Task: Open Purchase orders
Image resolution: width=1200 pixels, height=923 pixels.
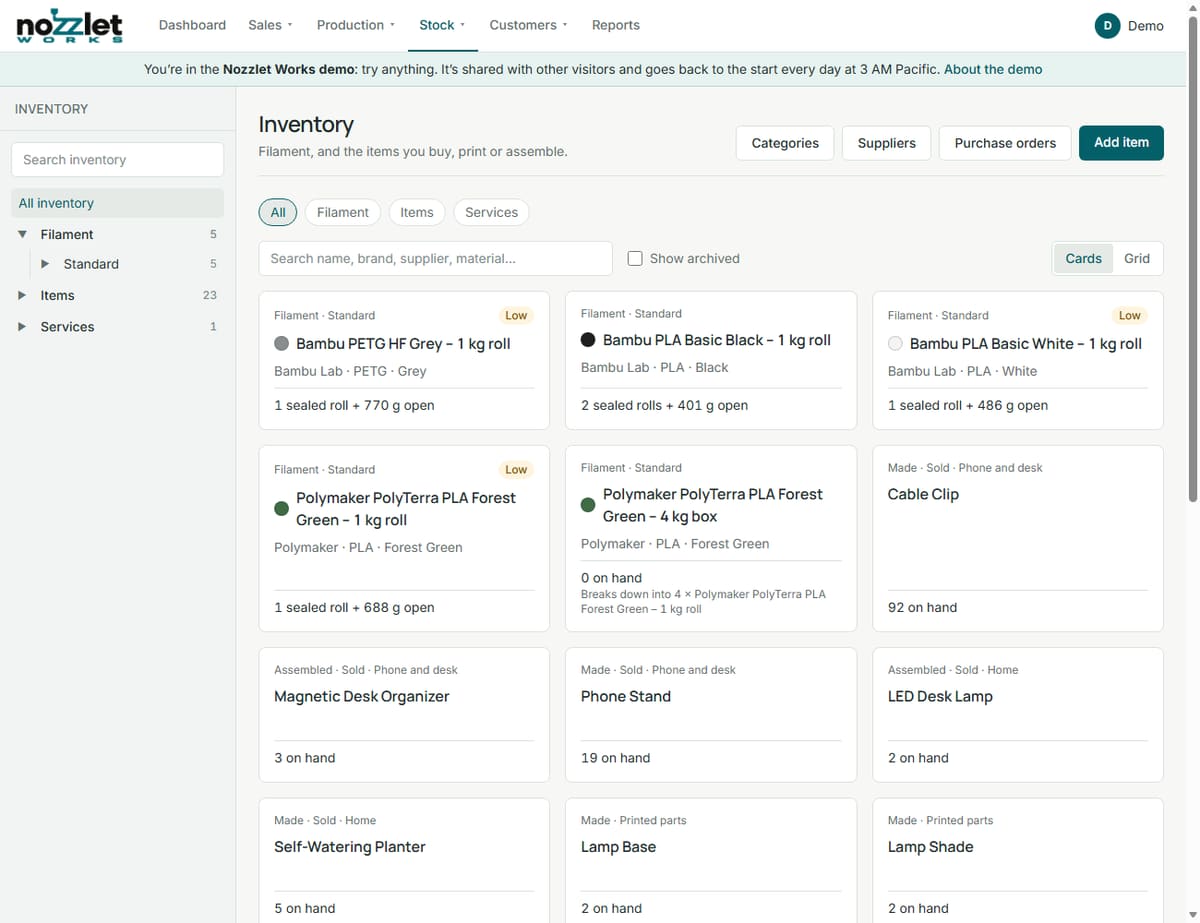Action: 1005,143
